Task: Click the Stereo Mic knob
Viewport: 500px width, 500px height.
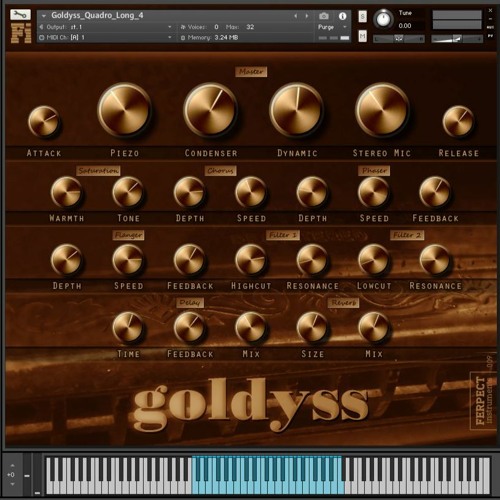Action: [382, 110]
